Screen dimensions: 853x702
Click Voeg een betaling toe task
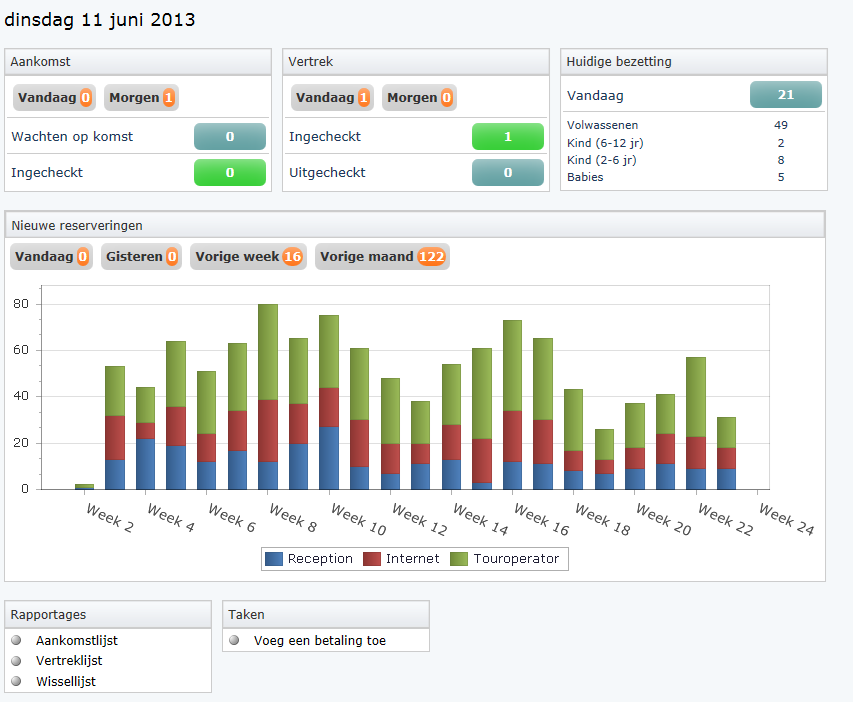pyautogui.click(x=319, y=640)
